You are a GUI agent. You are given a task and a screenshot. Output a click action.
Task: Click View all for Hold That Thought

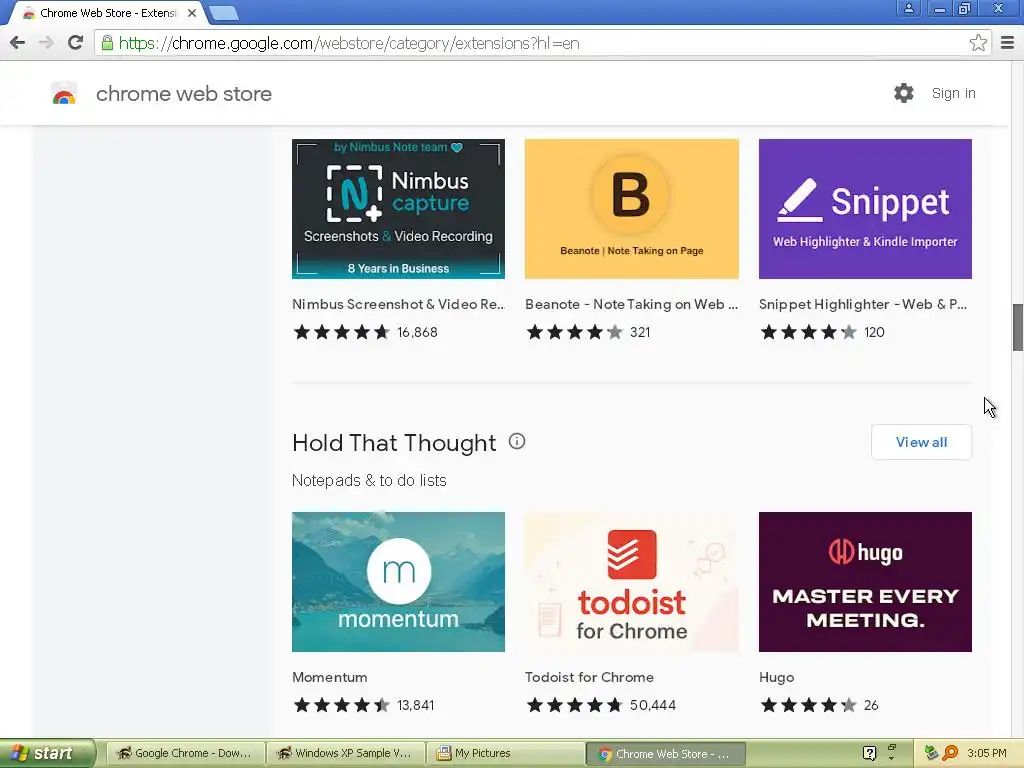point(921,442)
